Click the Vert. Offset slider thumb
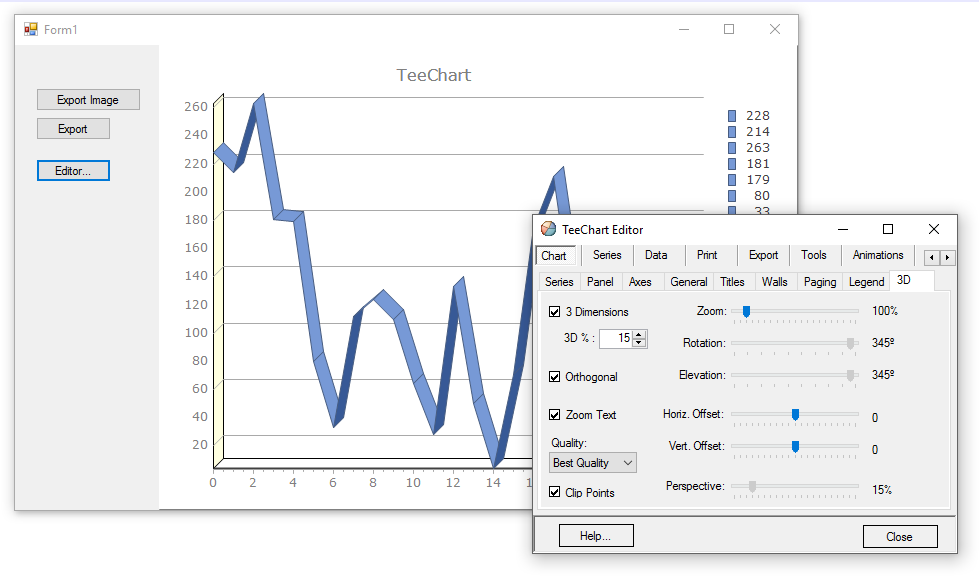This screenshot has width=979, height=579. point(795,446)
